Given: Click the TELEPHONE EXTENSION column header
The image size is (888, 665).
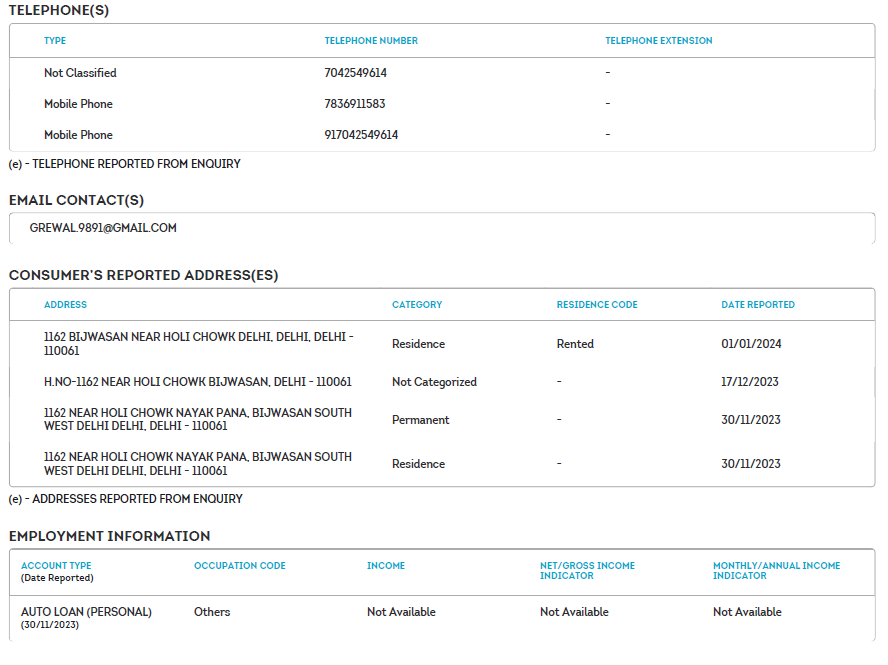Looking at the screenshot, I should [x=658, y=41].
